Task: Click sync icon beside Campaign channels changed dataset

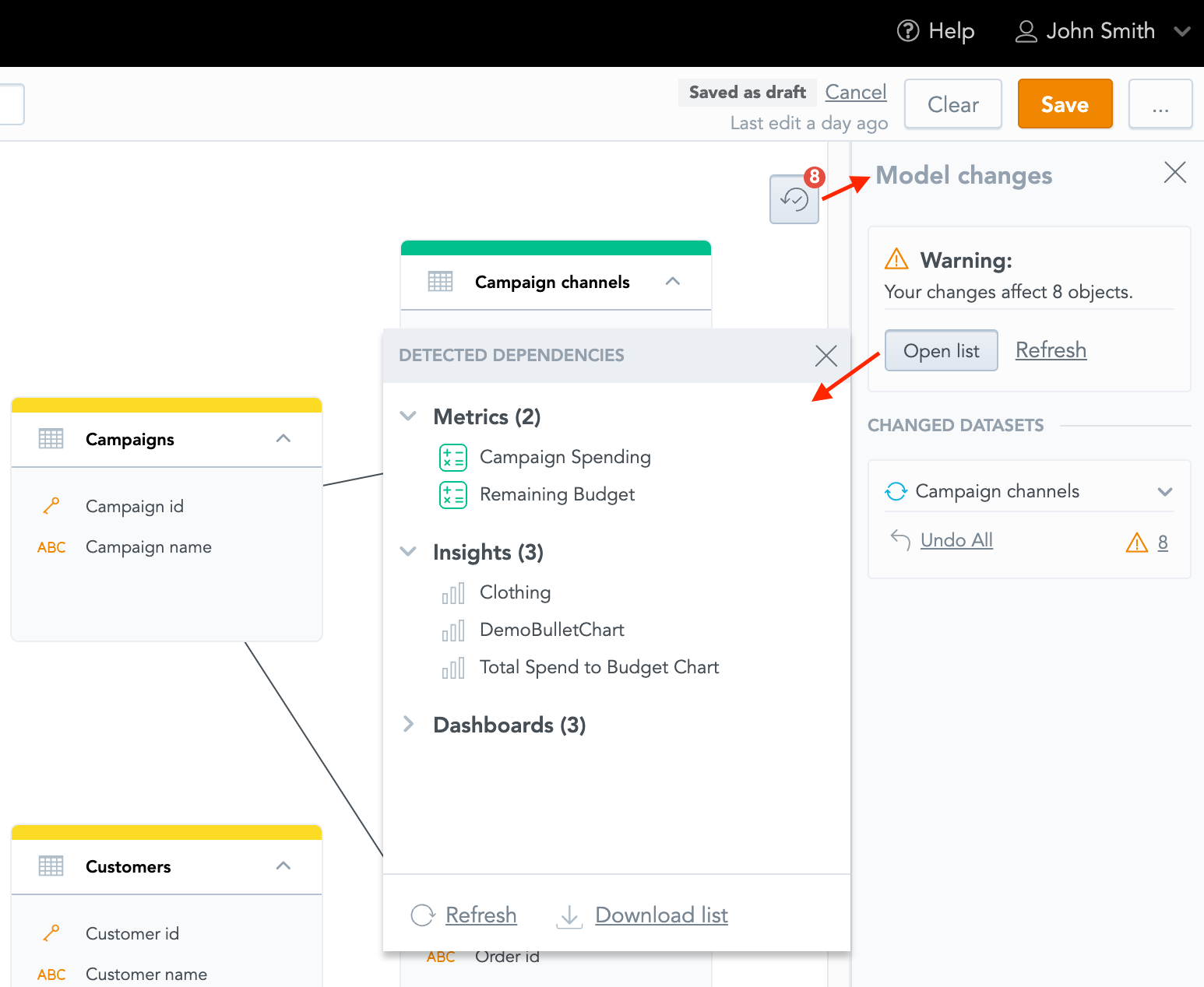Action: pos(896,491)
